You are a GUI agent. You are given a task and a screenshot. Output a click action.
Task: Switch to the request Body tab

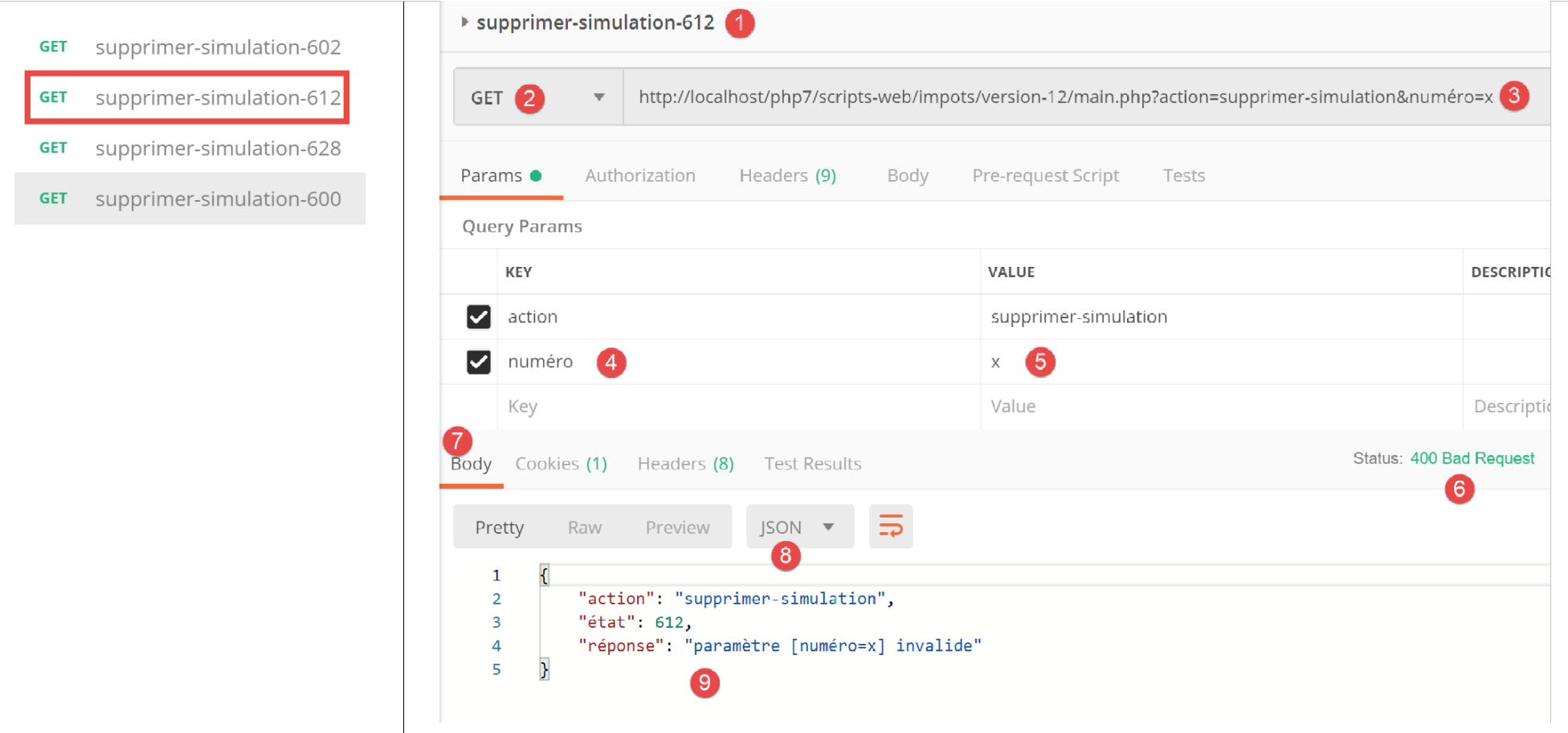(x=907, y=175)
